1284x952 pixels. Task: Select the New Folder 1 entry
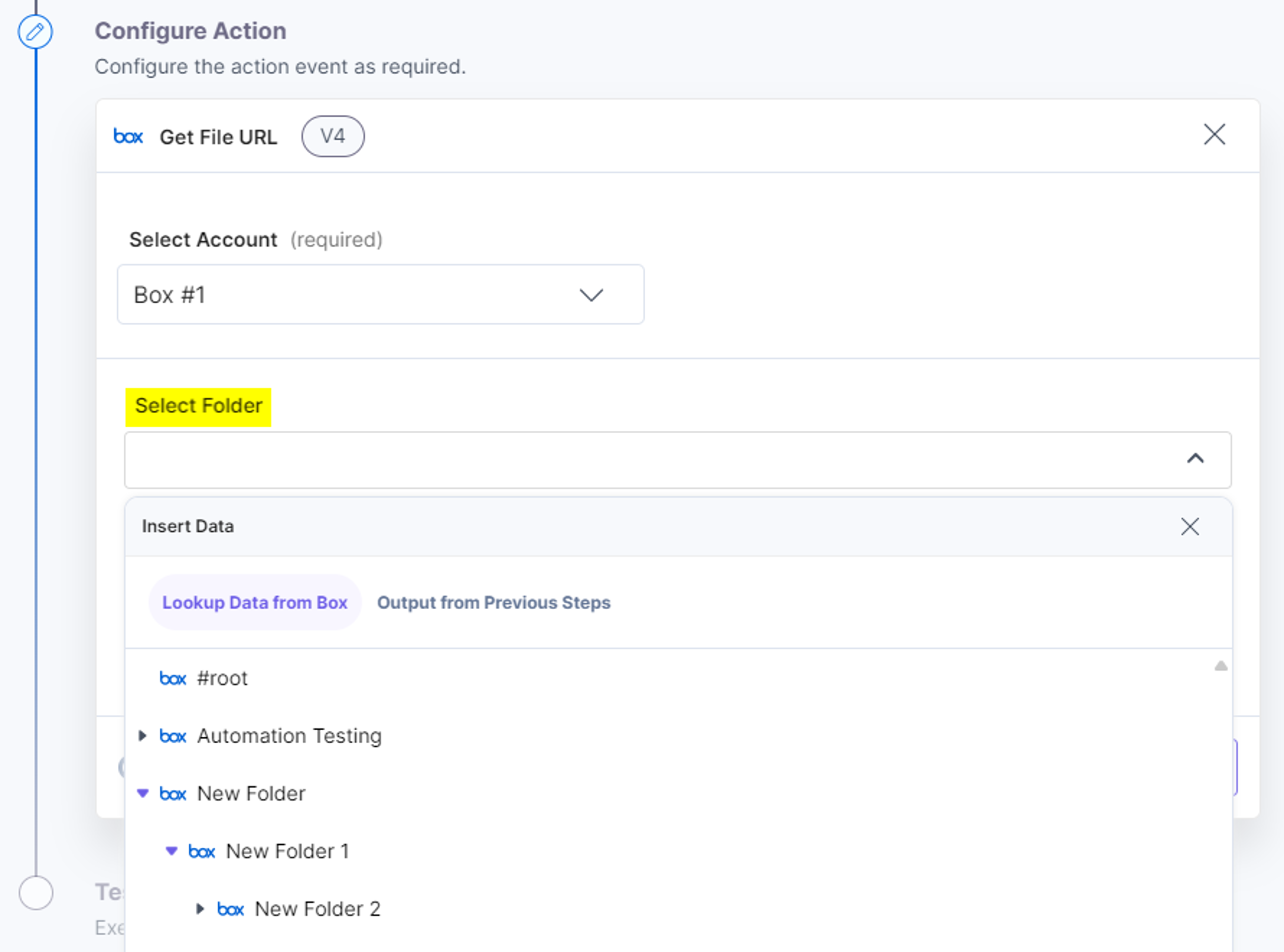pyautogui.click(x=287, y=851)
